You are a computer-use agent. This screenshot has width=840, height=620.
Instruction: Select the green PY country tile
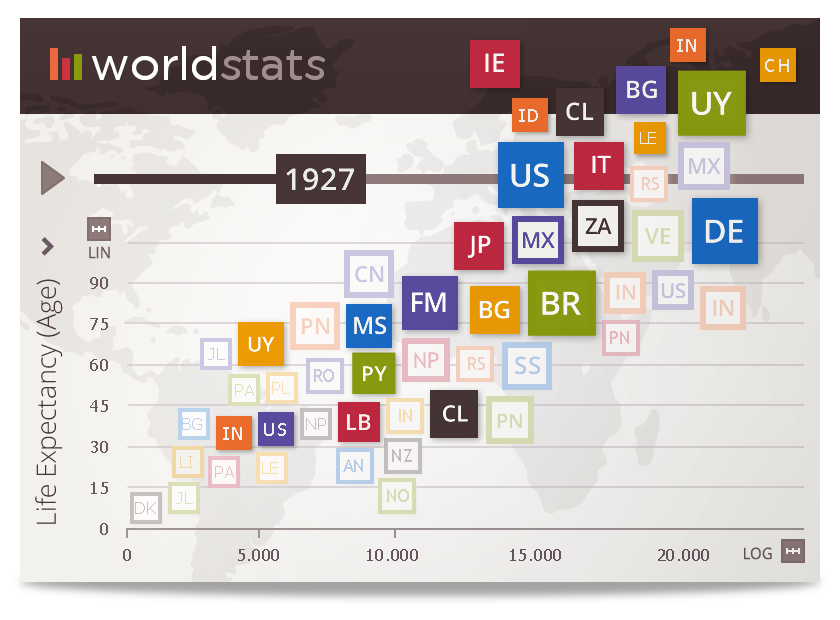point(373,374)
